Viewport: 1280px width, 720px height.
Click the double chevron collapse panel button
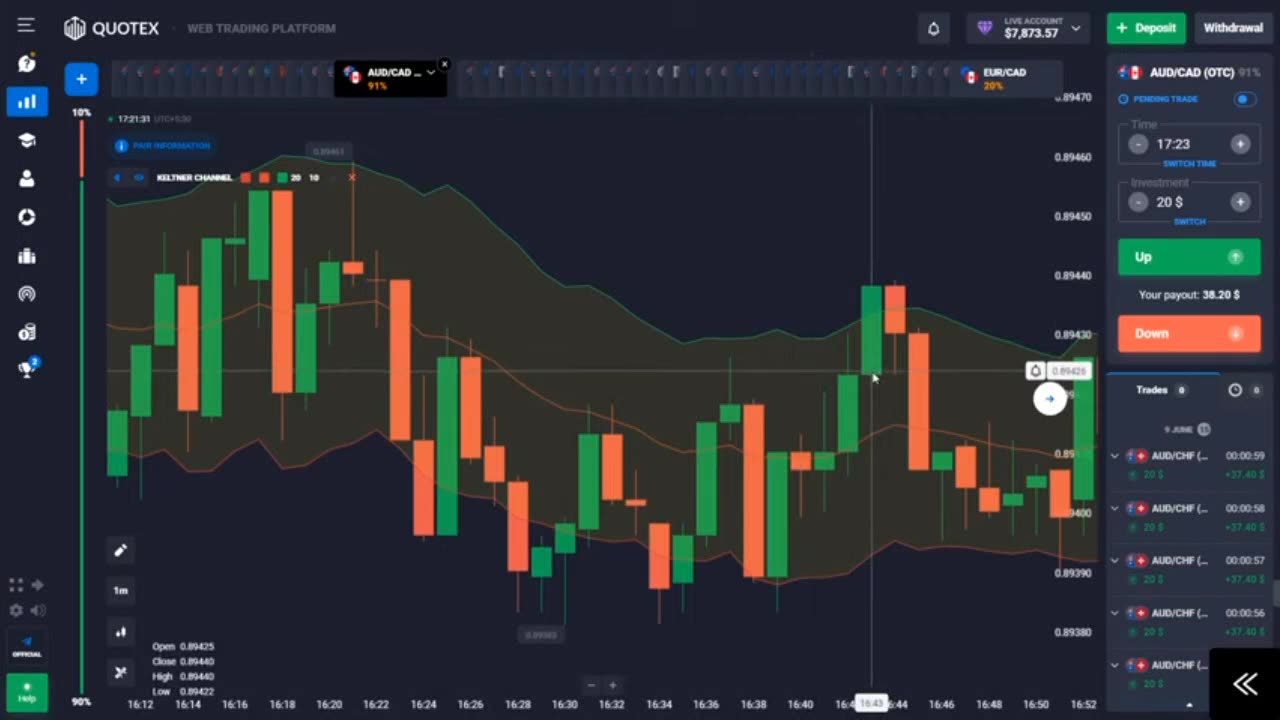click(x=1245, y=684)
